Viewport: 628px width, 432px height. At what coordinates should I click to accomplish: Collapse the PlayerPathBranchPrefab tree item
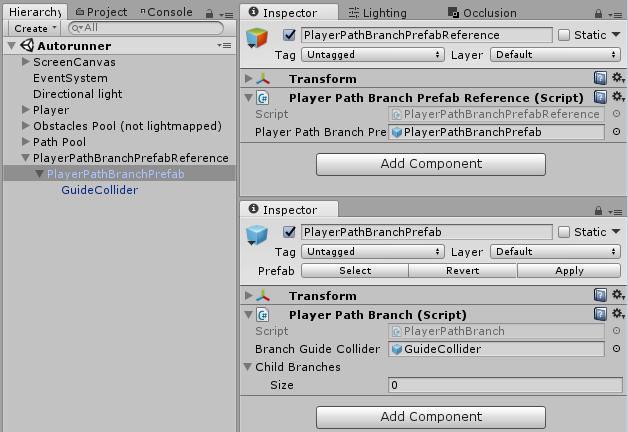click(x=39, y=174)
